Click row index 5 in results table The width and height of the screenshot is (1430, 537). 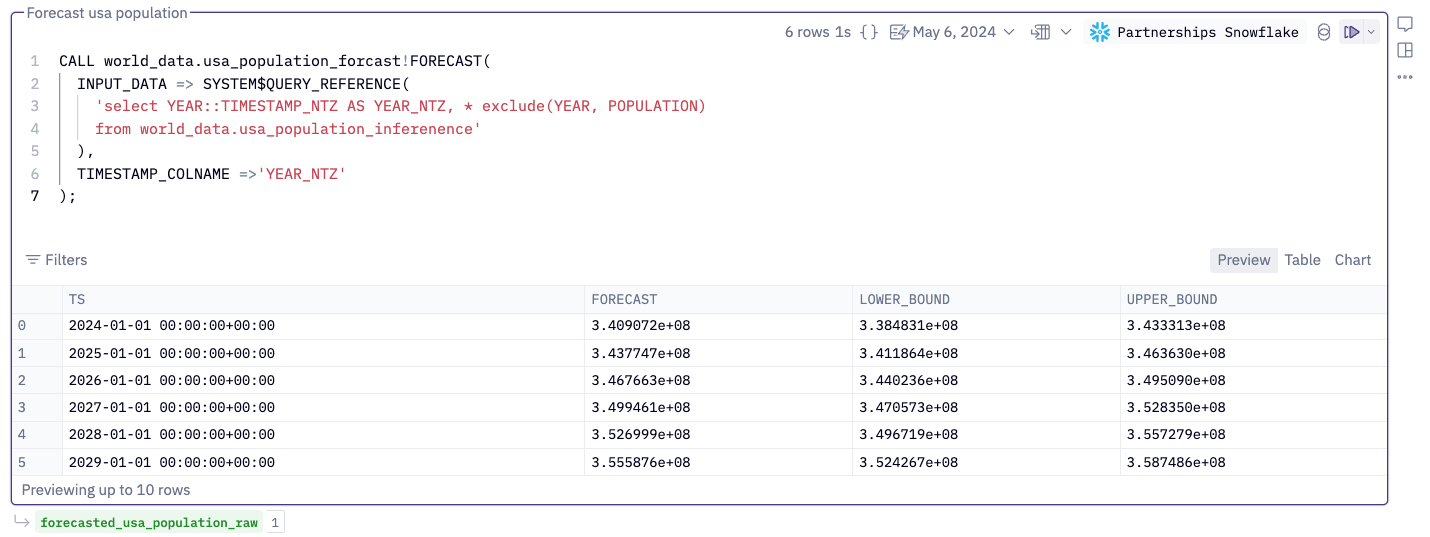click(22, 462)
